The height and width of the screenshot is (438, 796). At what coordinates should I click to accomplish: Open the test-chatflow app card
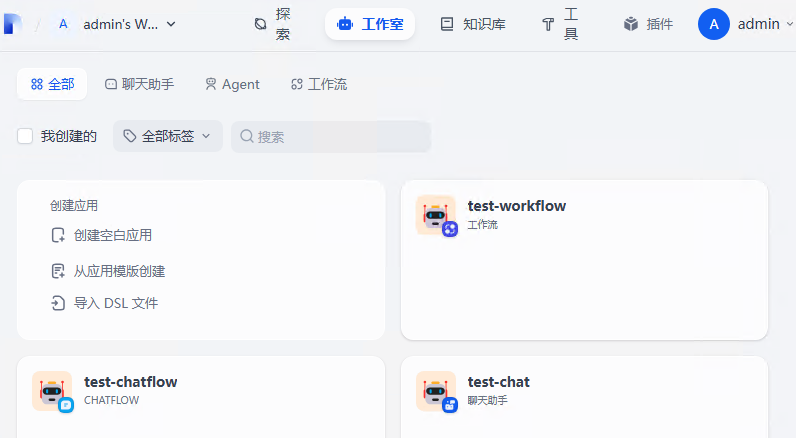pyautogui.click(x=201, y=397)
